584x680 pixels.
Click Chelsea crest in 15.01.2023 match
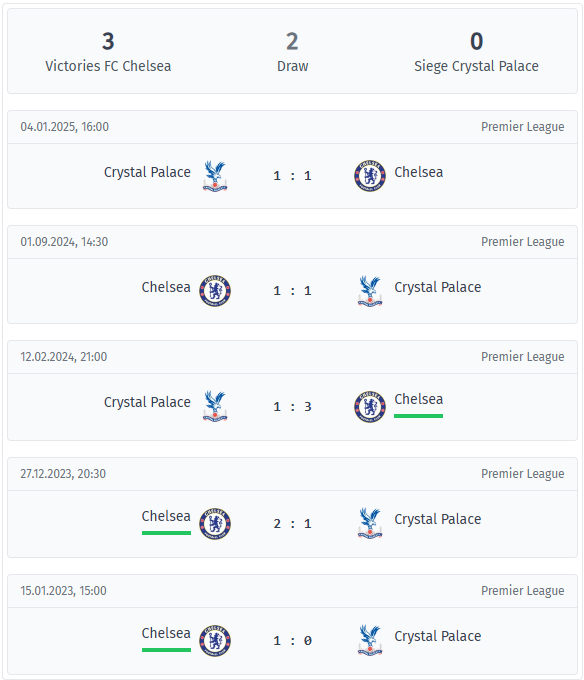pyautogui.click(x=215, y=641)
